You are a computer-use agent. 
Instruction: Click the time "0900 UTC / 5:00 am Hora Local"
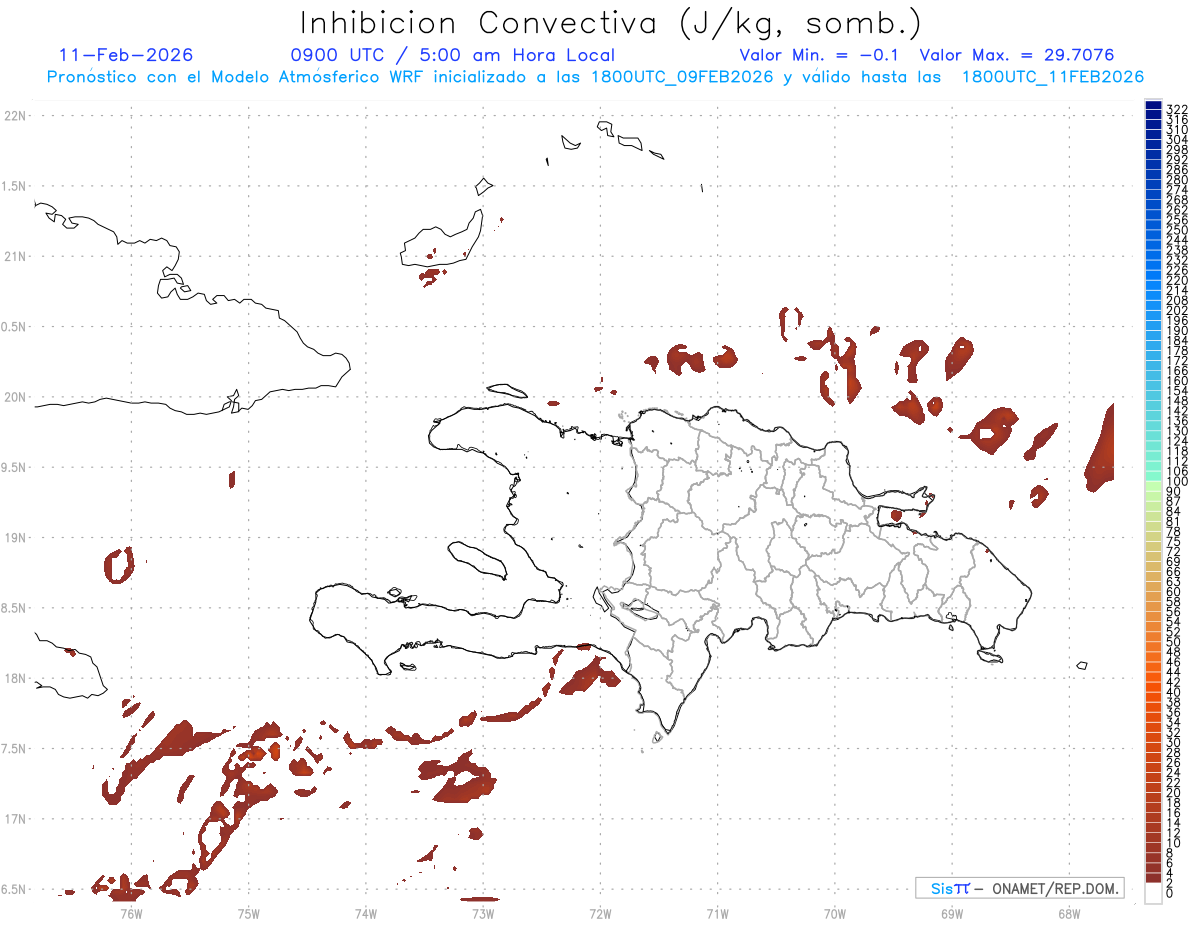[452, 55]
